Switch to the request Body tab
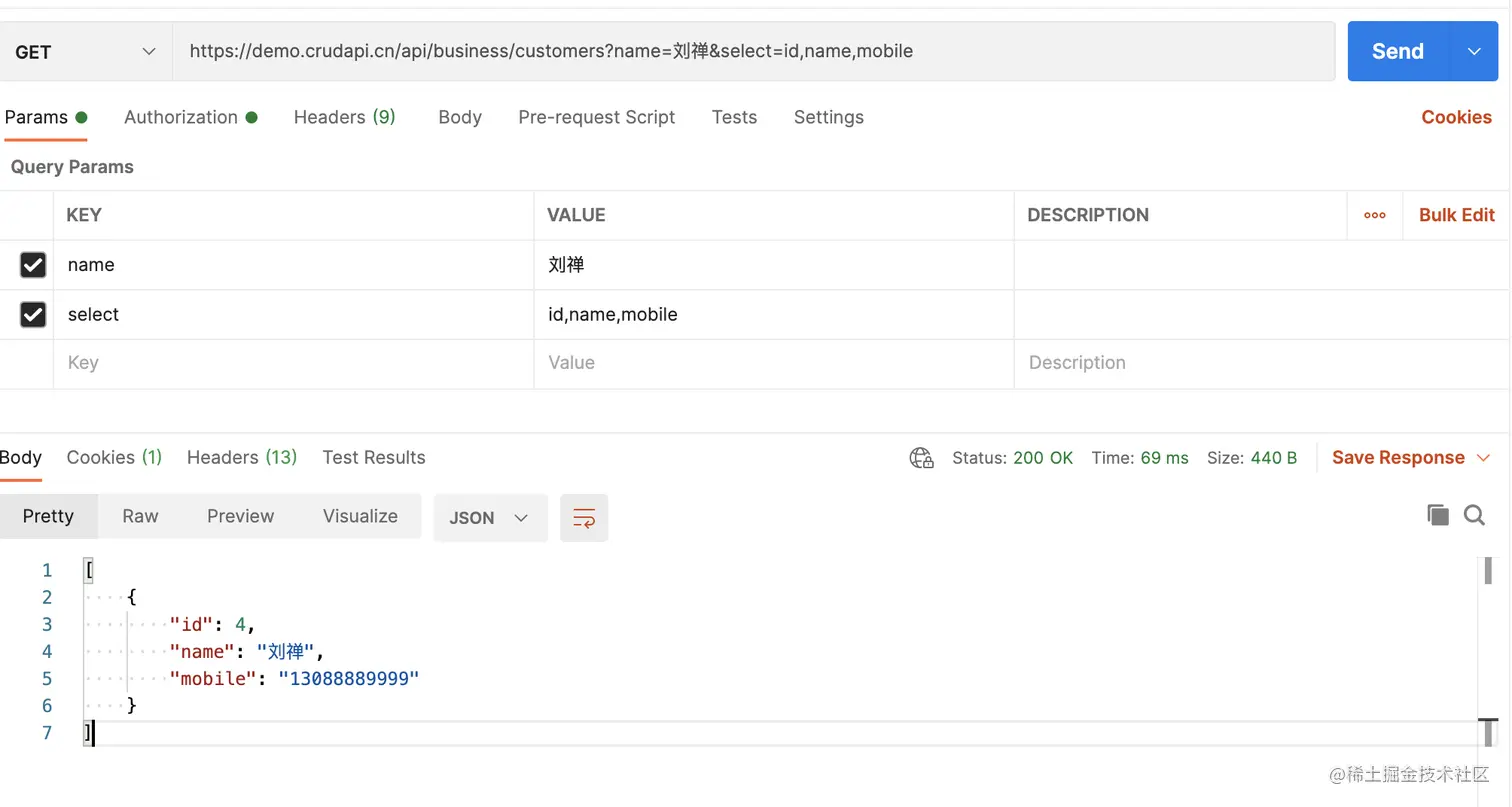This screenshot has width=1512, height=807. 460,117
